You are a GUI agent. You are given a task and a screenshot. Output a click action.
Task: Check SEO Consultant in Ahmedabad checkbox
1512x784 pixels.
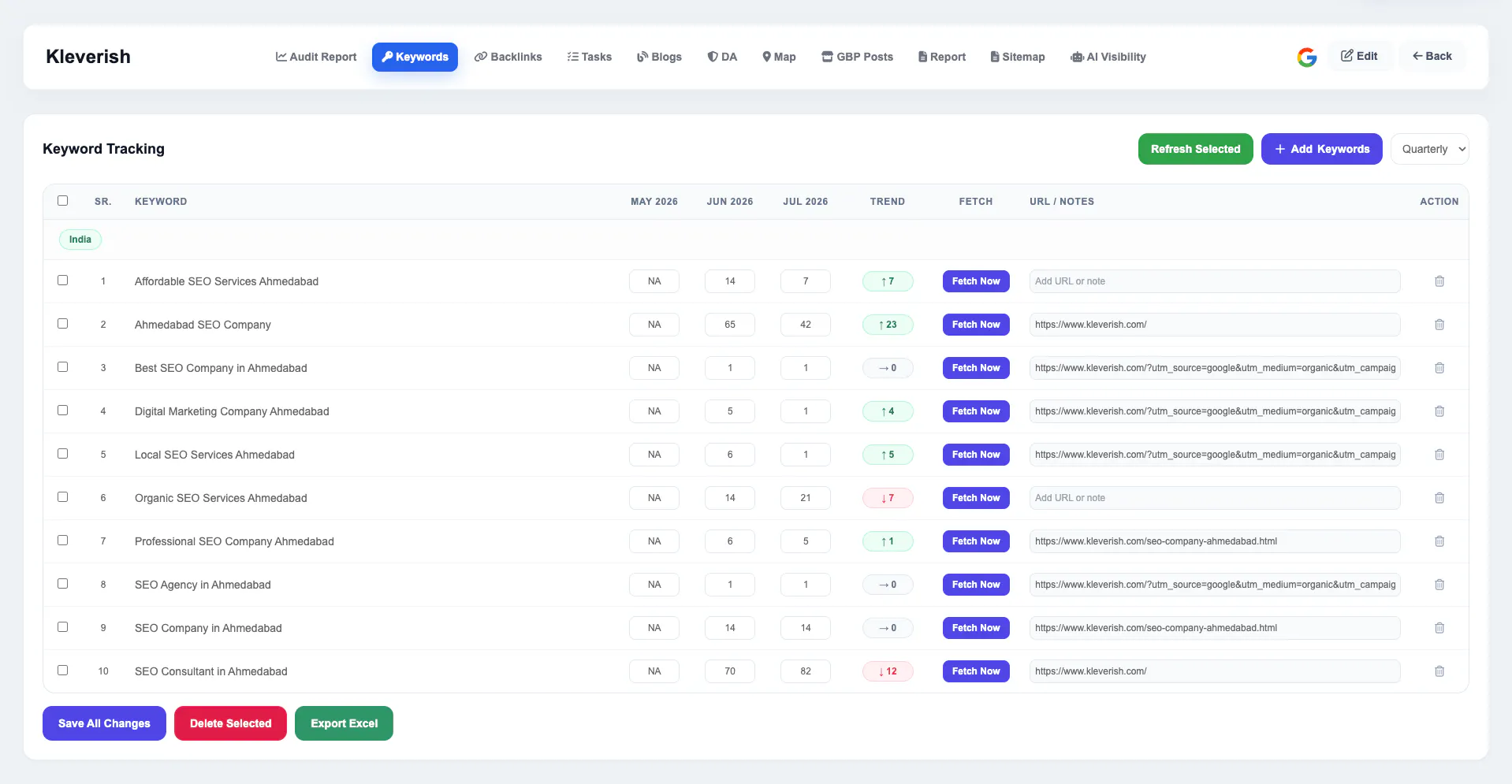tap(63, 671)
